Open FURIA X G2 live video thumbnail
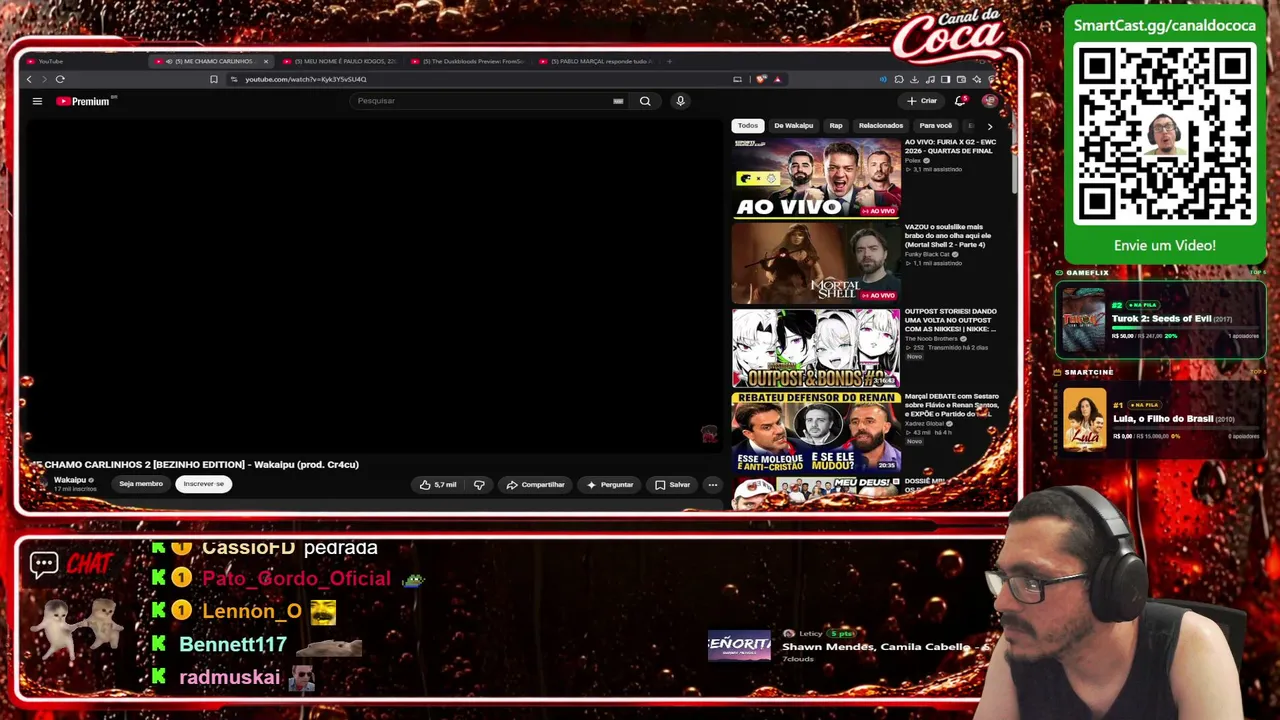Image resolution: width=1280 pixels, height=720 pixels. (816, 178)
